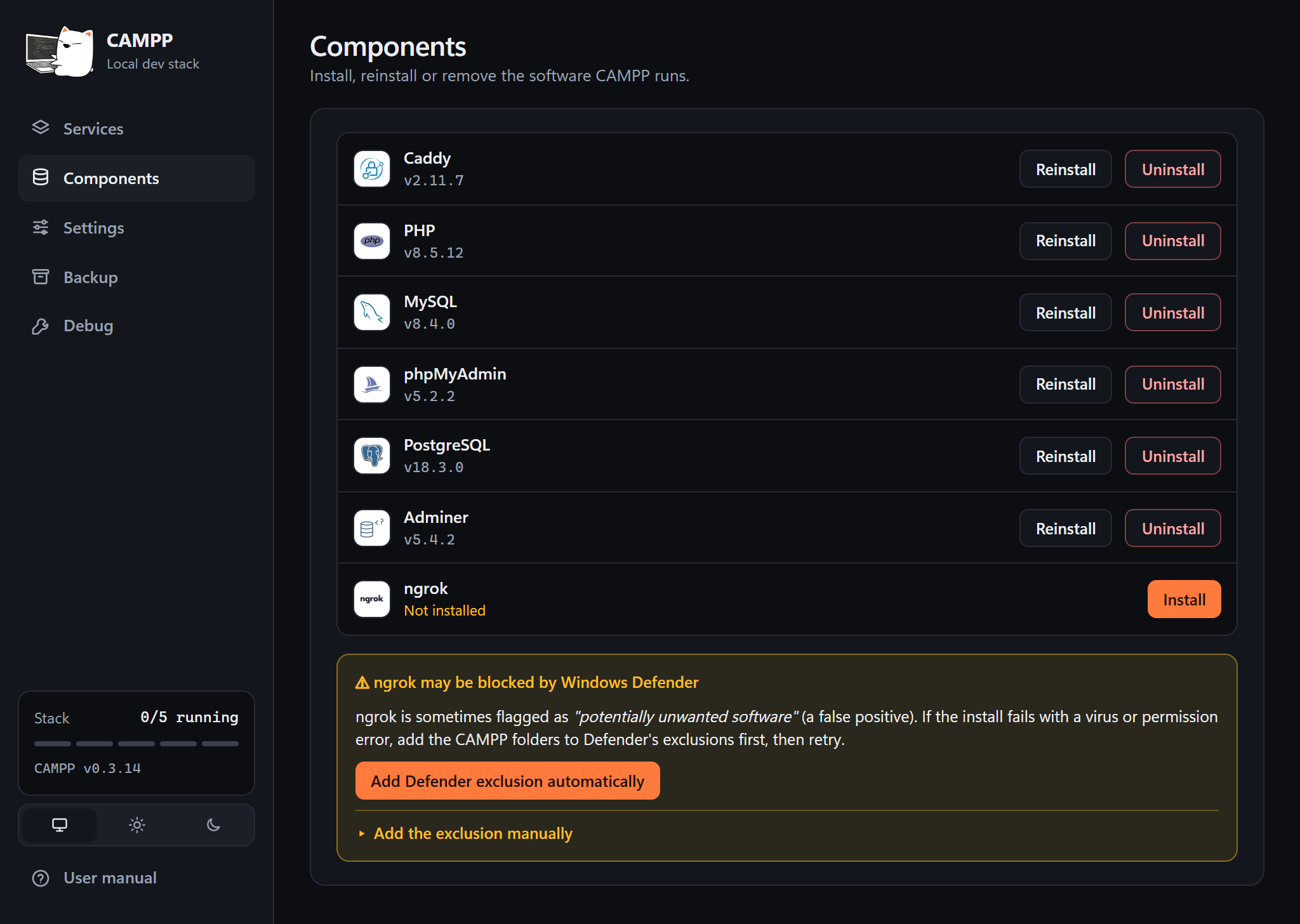
Task: Uninstall Adminer
Action: (x=1173, y=528)
